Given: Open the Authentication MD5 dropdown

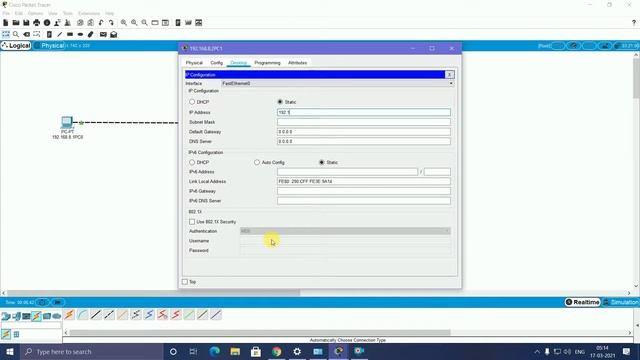Looking at the screenshot, I should 345,231.
